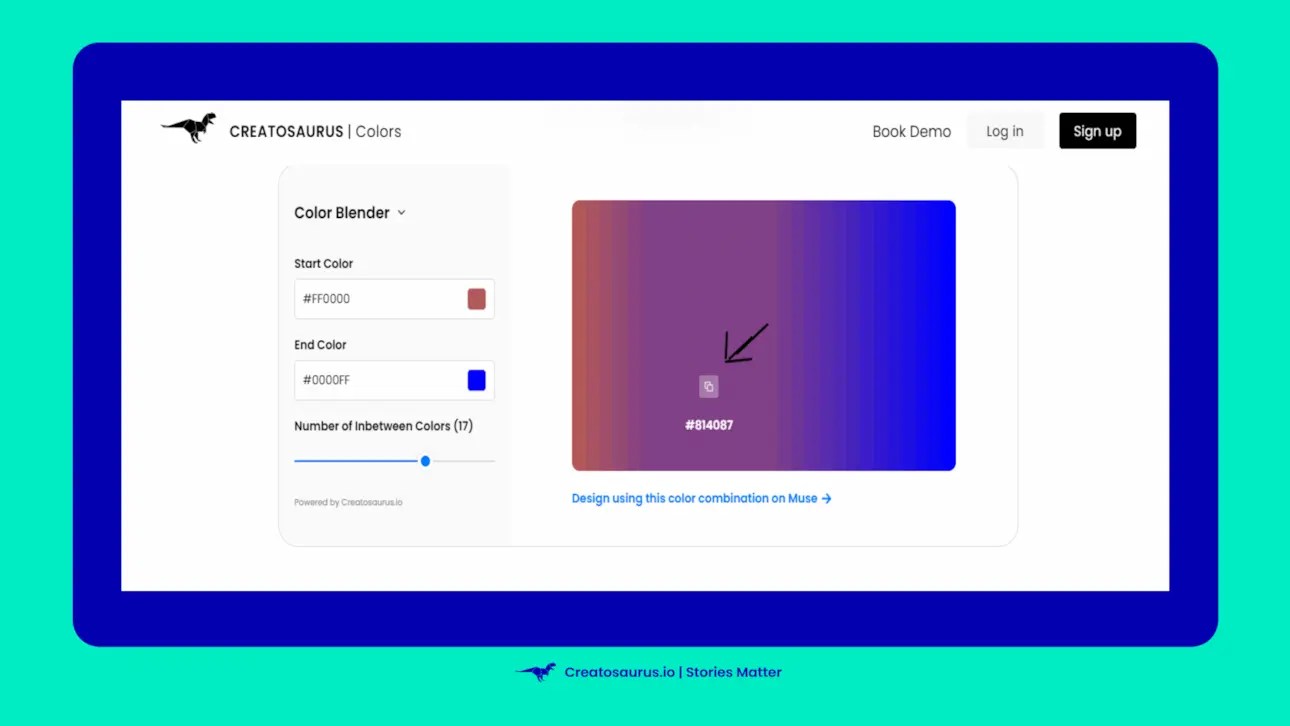Select Book Demo in the top navigation
This screenshot has height=726, width=1290.
coord(911,131)
